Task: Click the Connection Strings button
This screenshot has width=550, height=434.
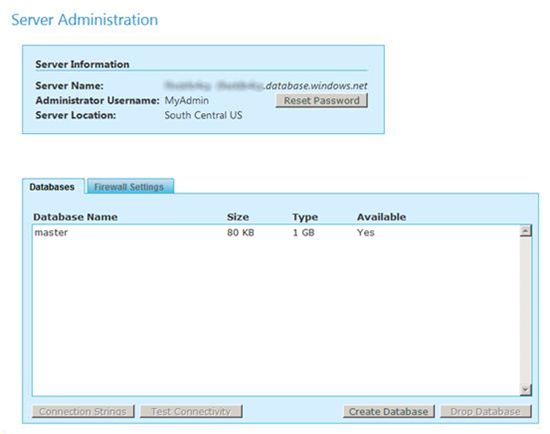Action: tap(83, 411)
